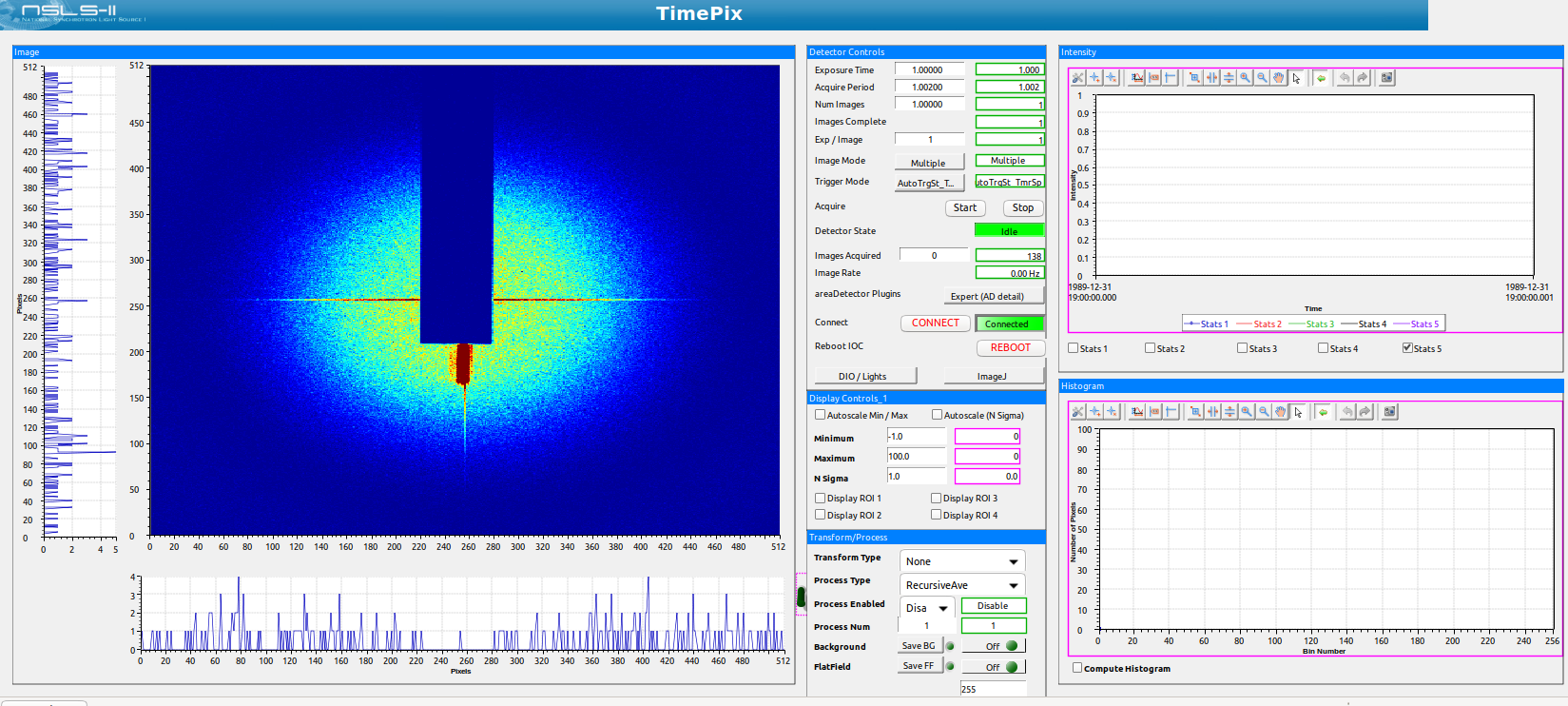Uncheck Stats 5 checkbox

pyautogui.click(x=1407, y=348)
